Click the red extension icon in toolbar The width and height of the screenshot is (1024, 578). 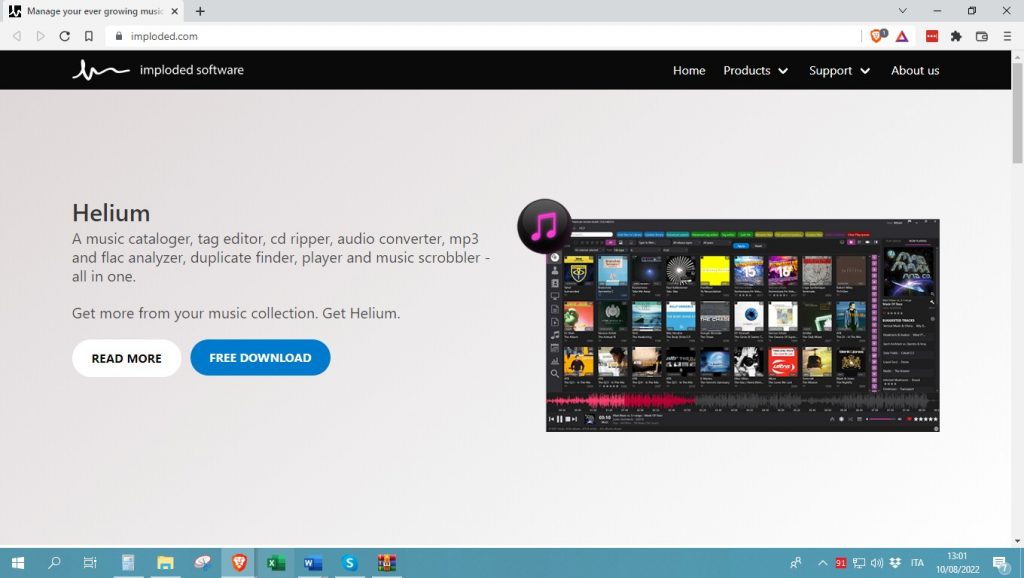tap(932, 36)
